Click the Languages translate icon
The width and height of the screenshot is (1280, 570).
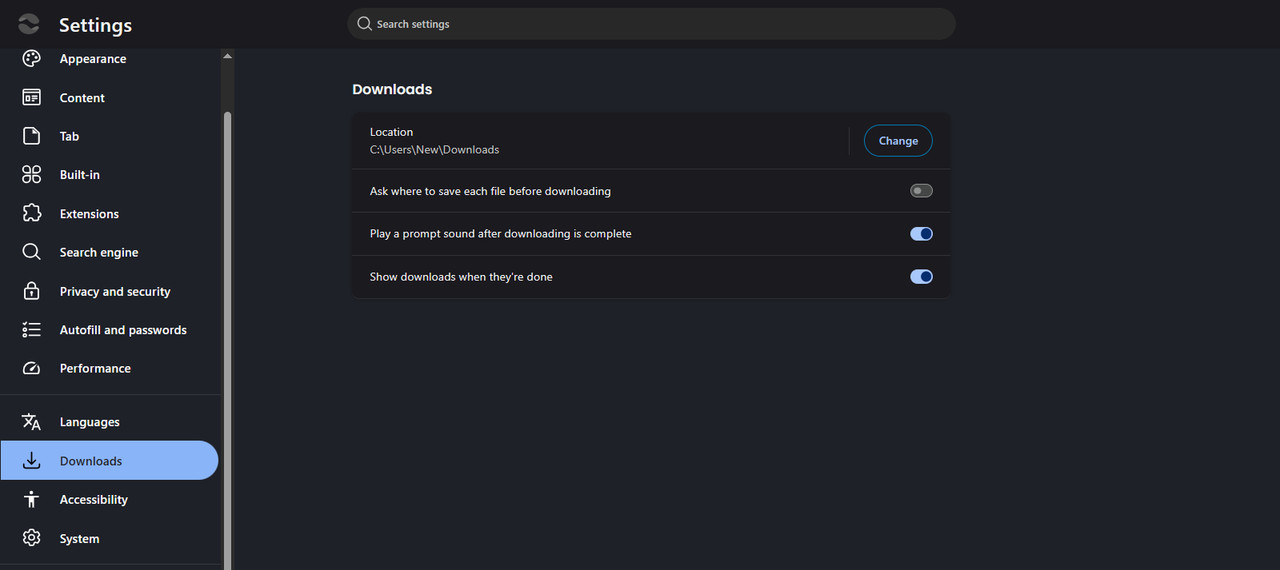[31, 422]
